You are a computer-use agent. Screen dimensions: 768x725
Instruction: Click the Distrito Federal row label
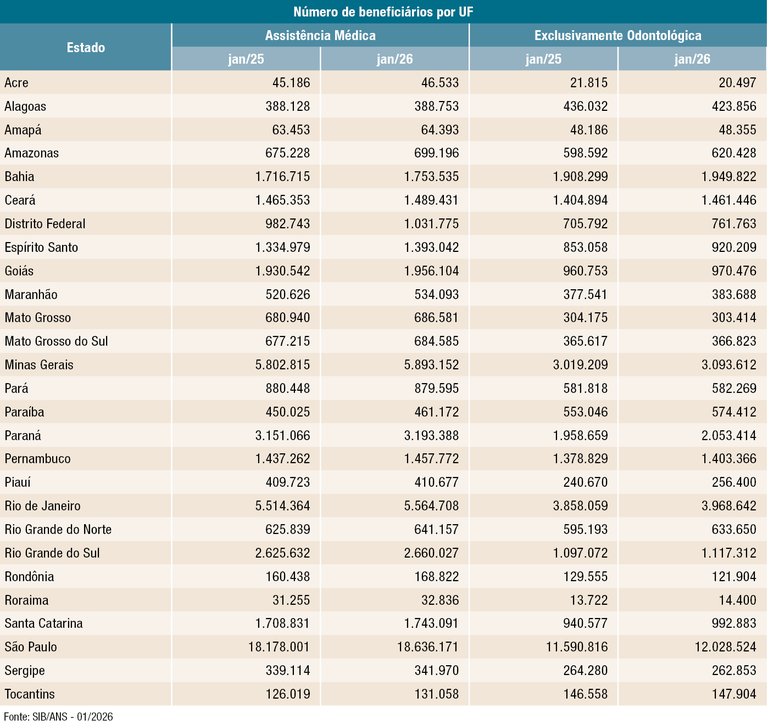[x=45, y=224]
